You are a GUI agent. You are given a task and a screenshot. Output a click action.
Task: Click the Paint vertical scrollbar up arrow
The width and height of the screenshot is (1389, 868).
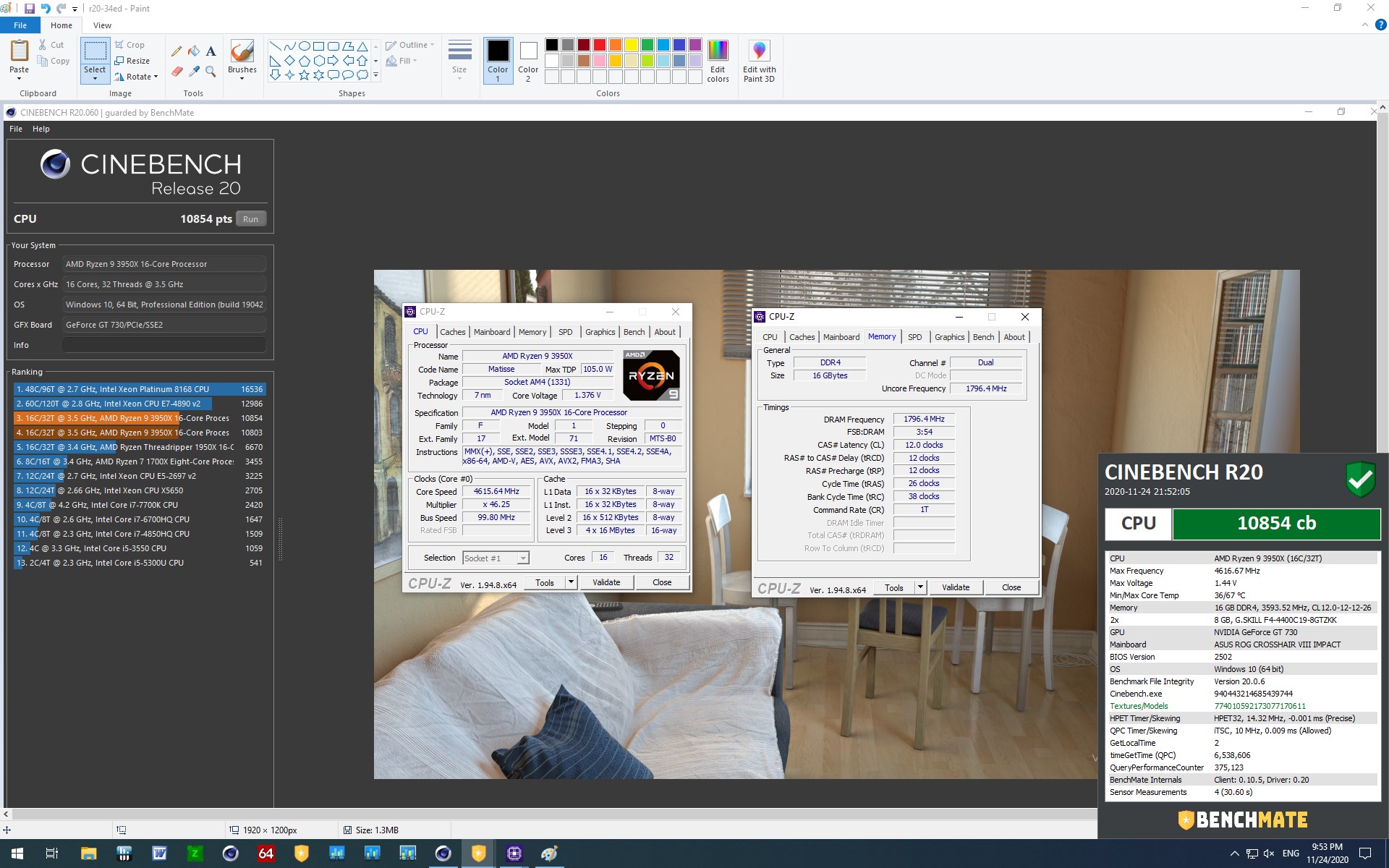click(x=1382, y=107)
